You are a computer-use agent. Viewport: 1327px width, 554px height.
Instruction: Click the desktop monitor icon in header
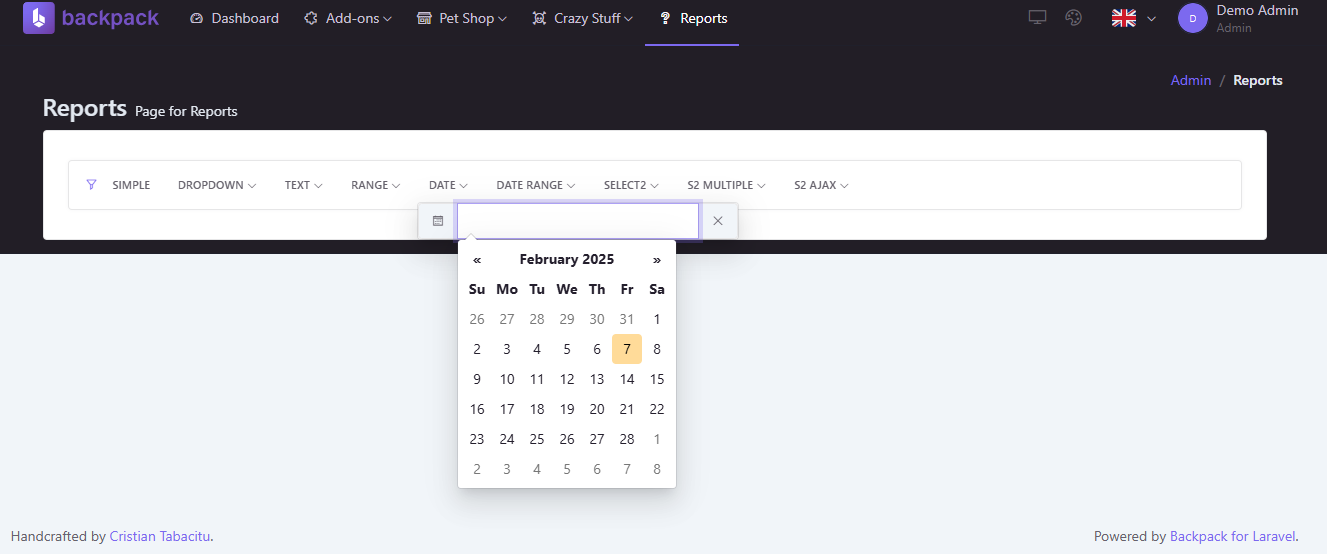[1038, 18]
